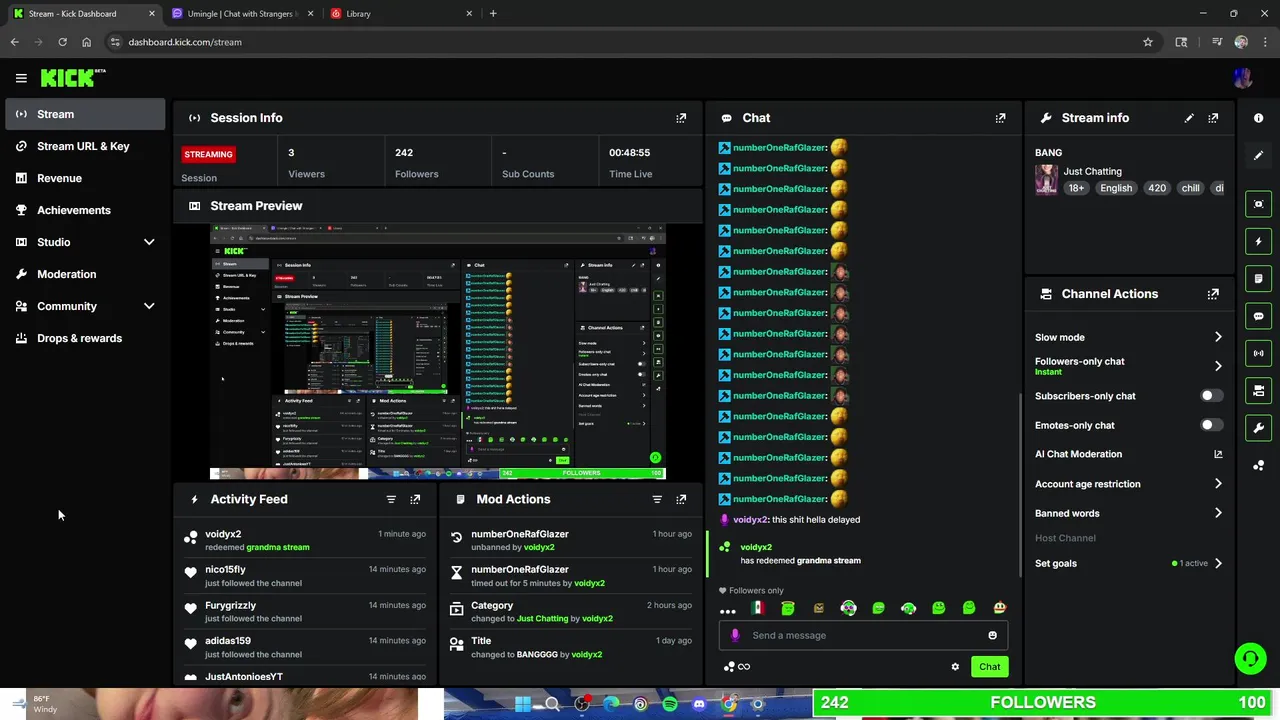Expand Set goals arrow
This screenshot has width=1280, height=720.
(1218, 563)
